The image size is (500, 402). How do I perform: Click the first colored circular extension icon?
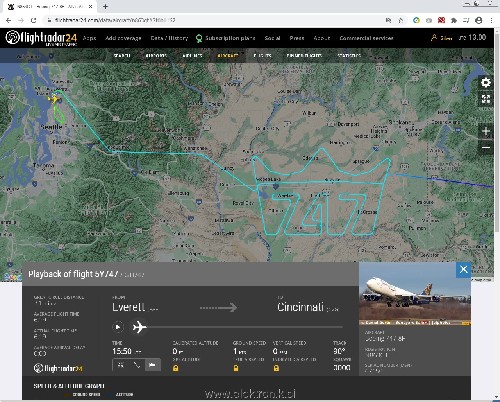pos(416,20)
